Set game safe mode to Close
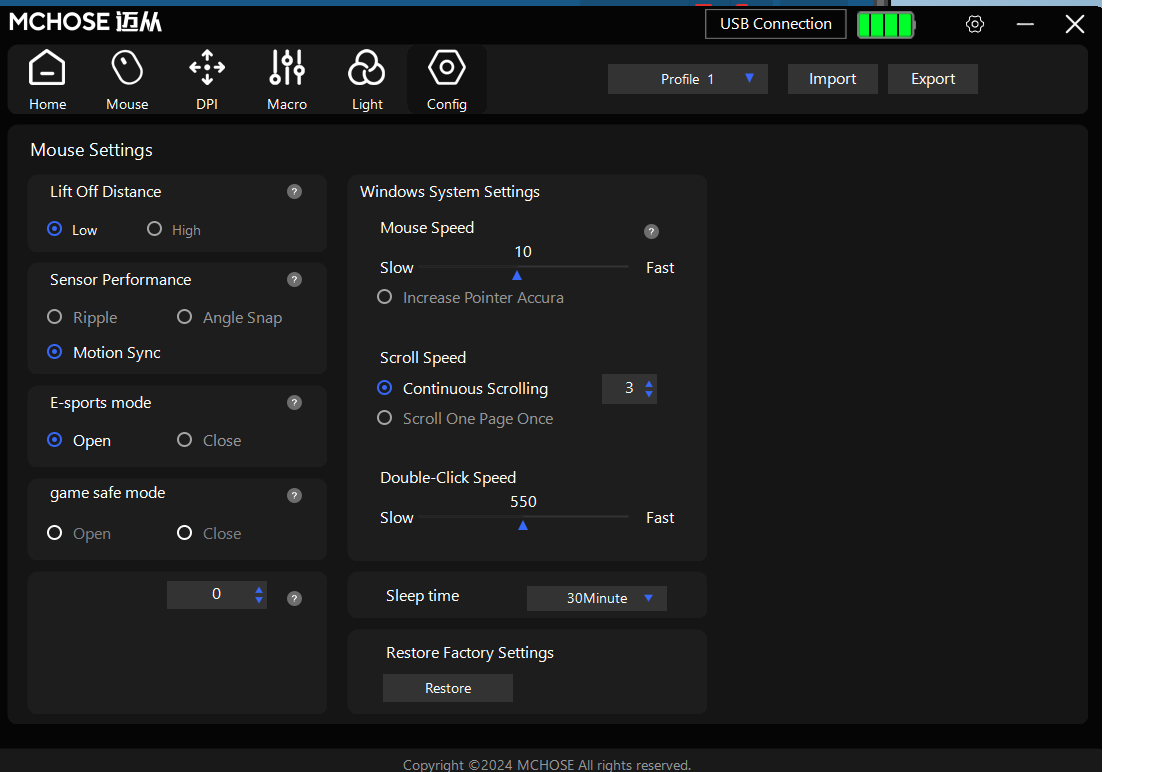Screen dimensions: 1152x772 (x=184, y=533)
